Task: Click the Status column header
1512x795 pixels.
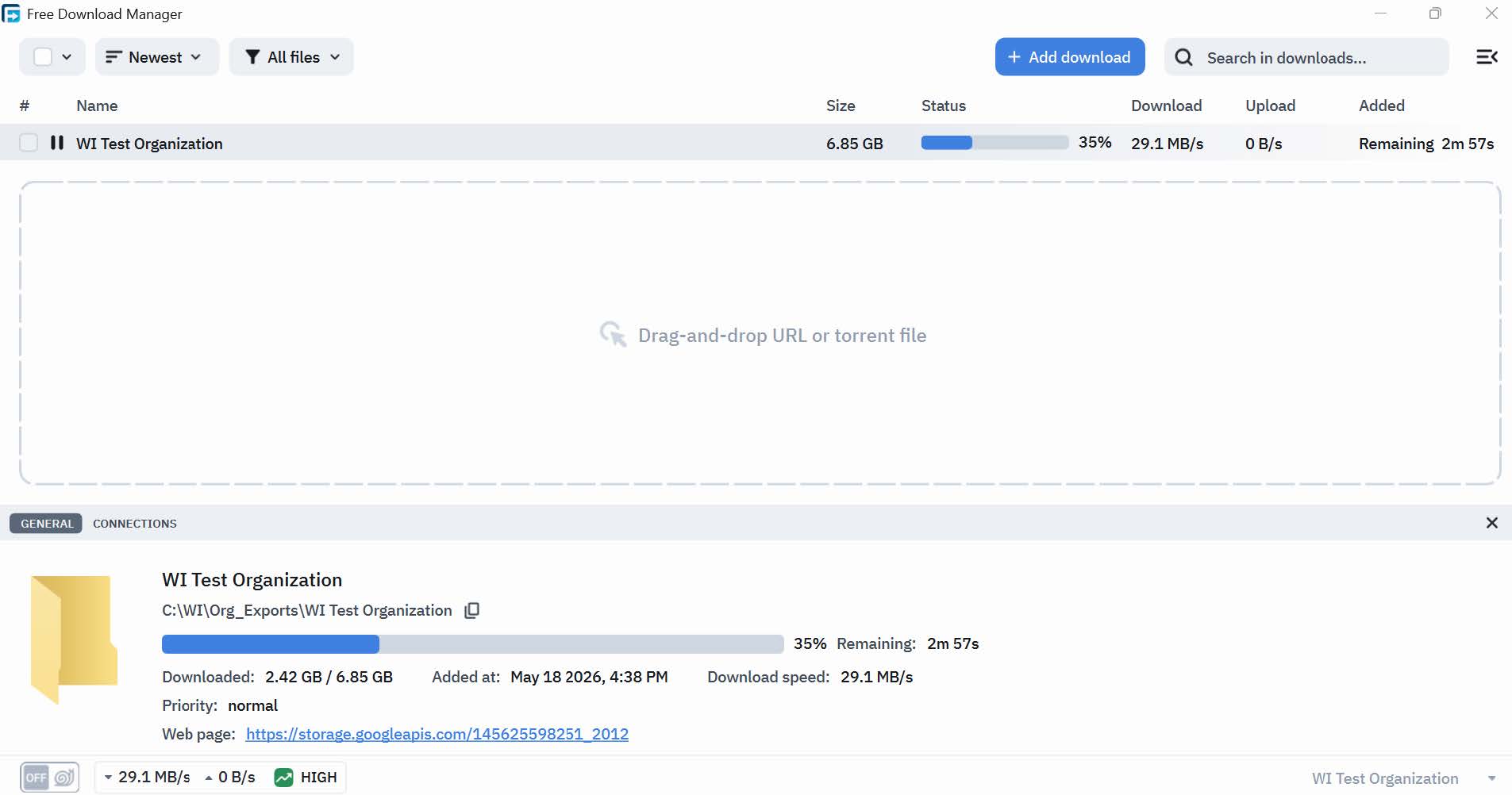Action: click(x=943, y=106)
